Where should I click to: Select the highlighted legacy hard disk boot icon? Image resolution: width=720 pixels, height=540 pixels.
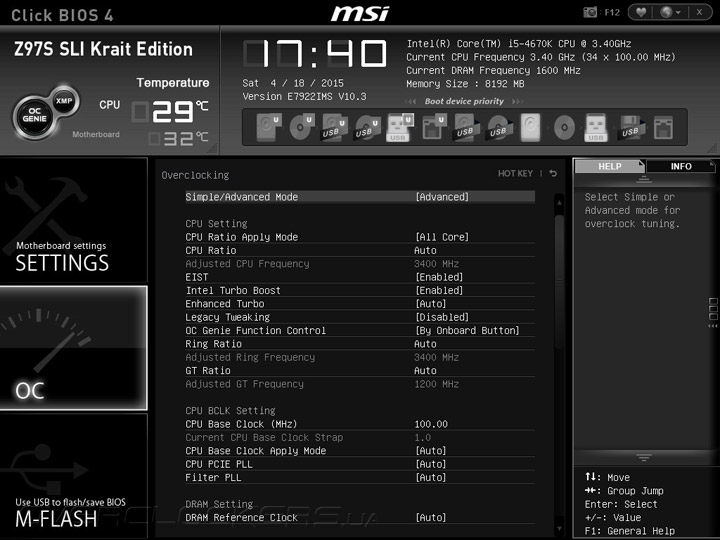(530, 127)
